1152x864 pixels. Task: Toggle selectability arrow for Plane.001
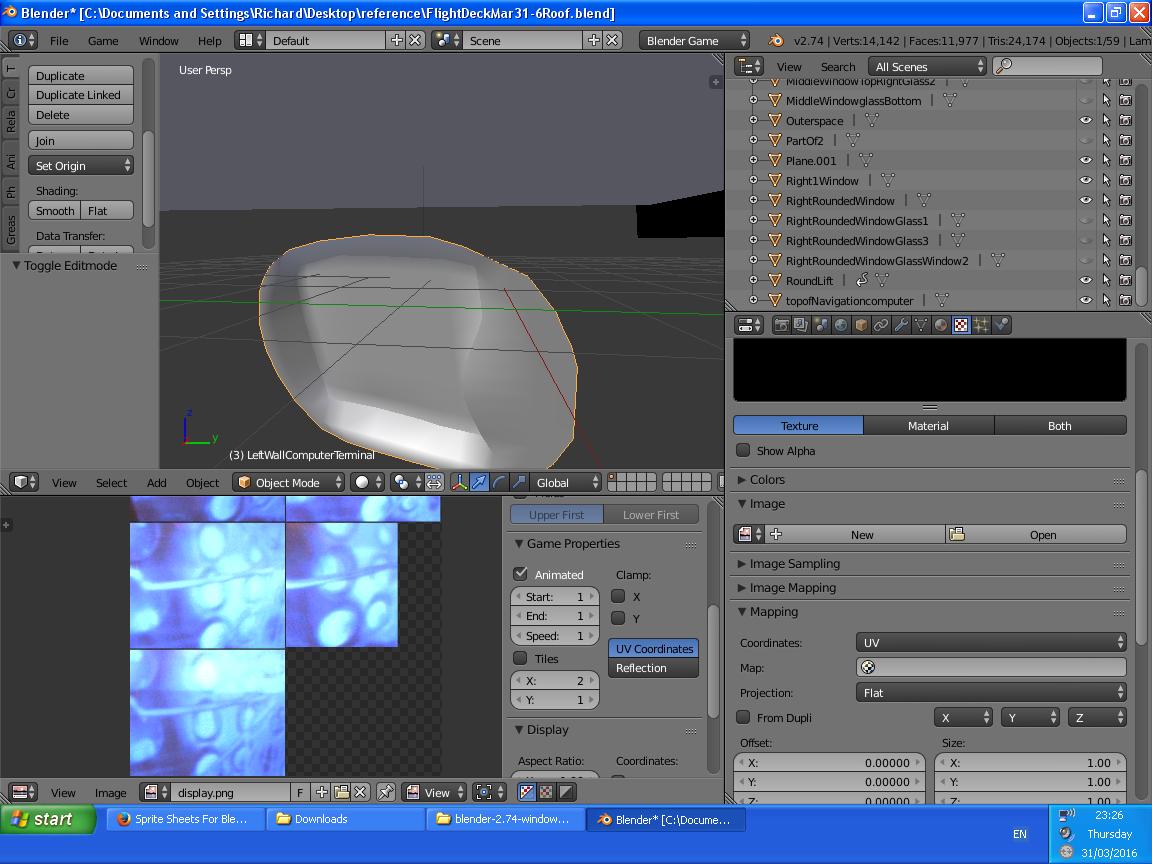click(x=1106, y=160)
